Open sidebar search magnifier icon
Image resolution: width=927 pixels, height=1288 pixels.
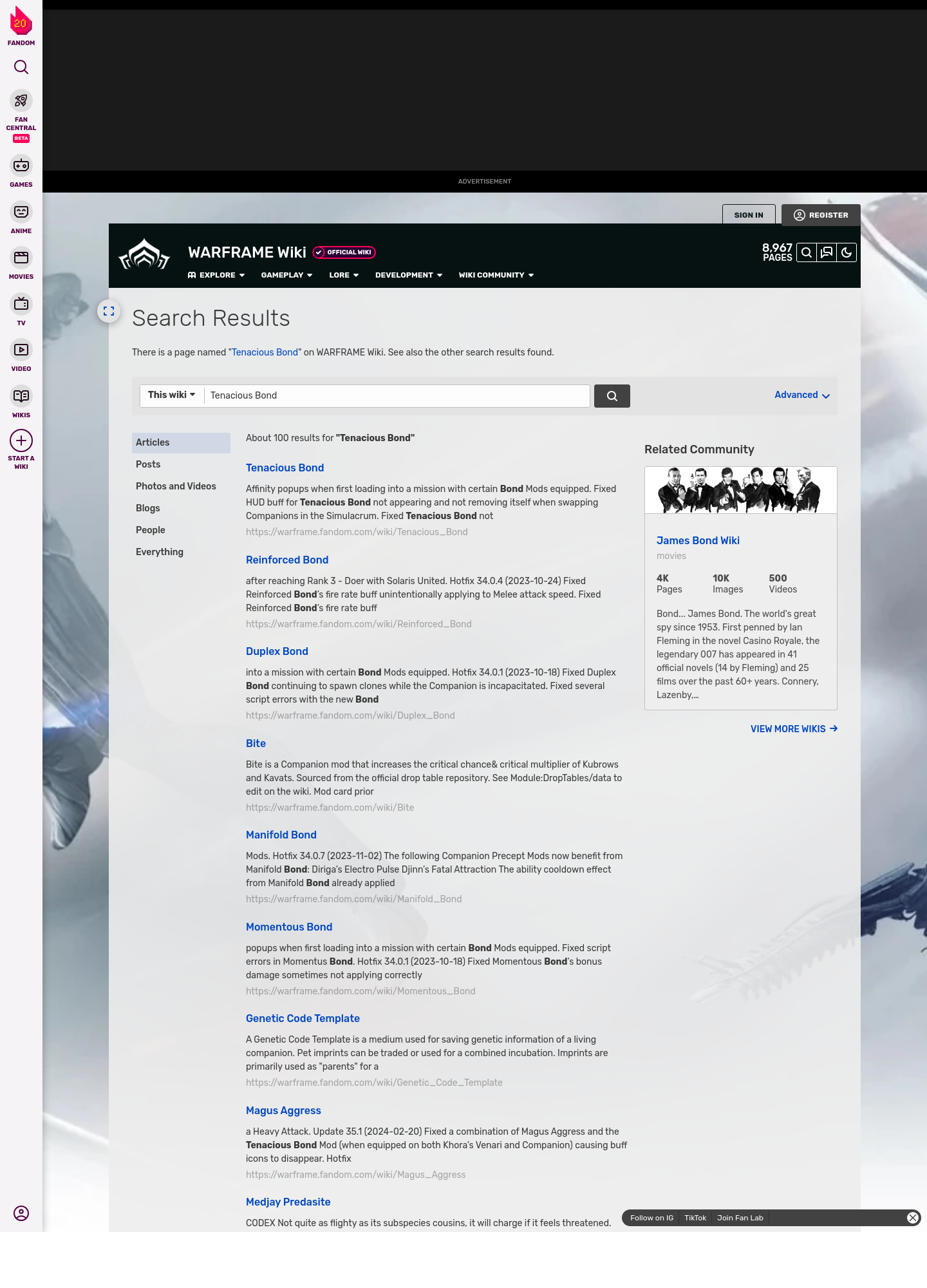point(21,67)
